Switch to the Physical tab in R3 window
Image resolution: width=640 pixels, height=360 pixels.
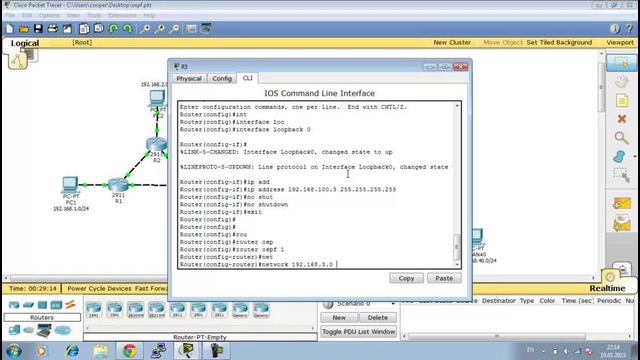(x=189, y=78)
